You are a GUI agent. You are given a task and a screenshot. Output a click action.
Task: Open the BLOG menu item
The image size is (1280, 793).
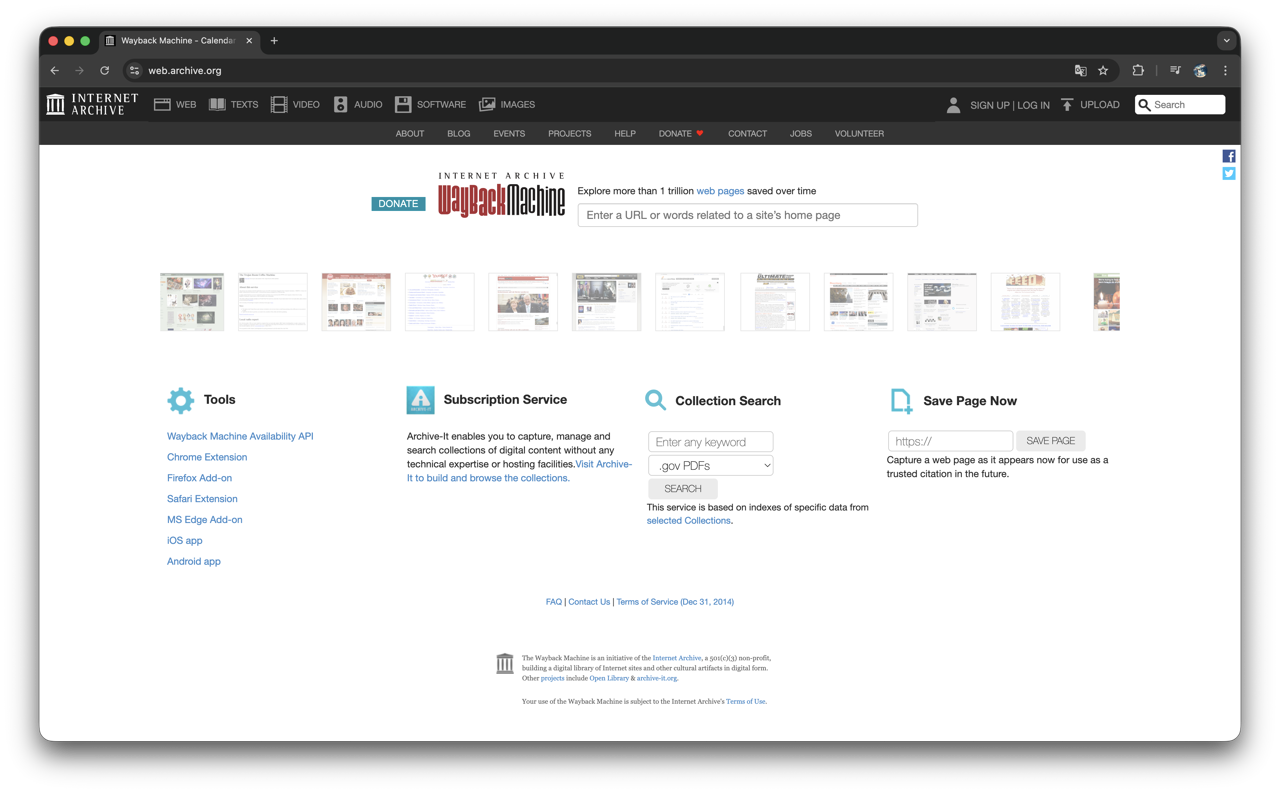pyautogui.click(x=459, y=133)
